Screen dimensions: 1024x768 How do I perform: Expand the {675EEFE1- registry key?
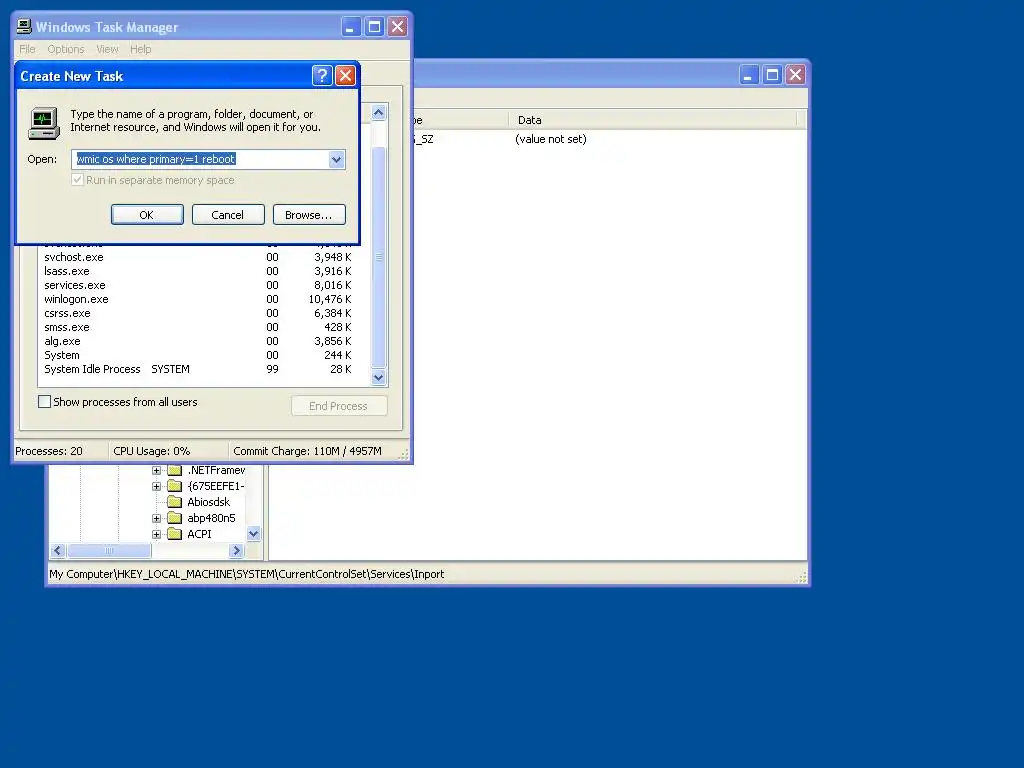click(x=156, y=486)
